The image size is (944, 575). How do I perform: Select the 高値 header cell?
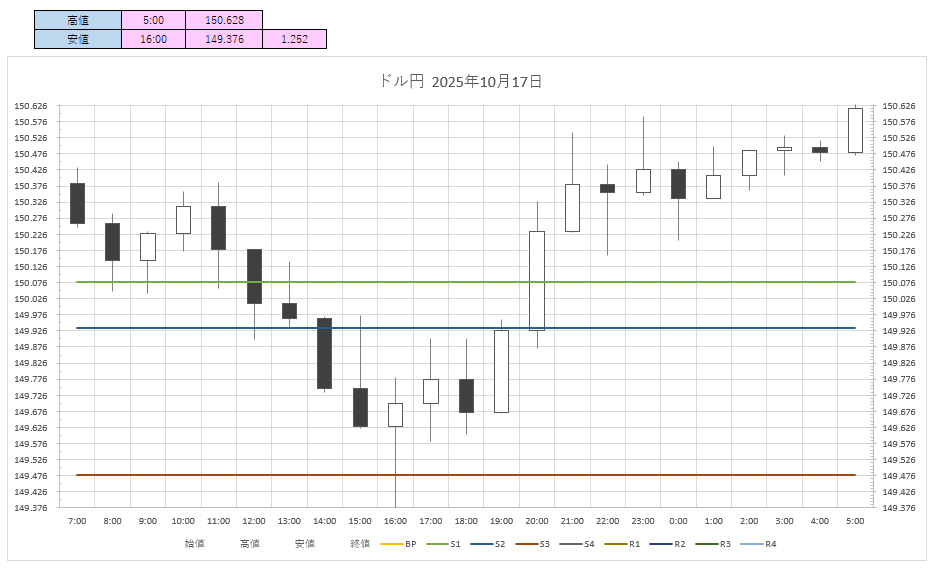77,19
